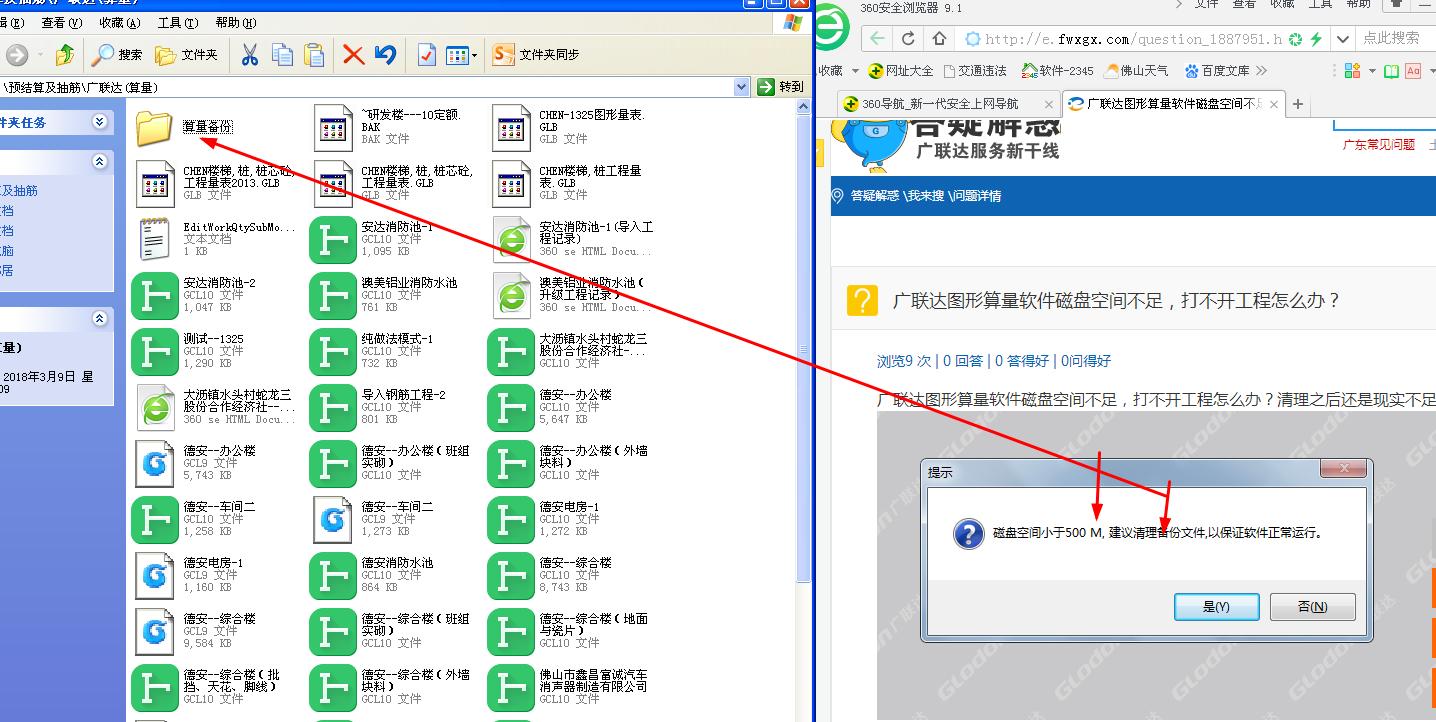Image resolution: width=1436 pixels, height=722 pixels.
Task: Click the 点此搜索 browser search box
Action: (1395, 38)
